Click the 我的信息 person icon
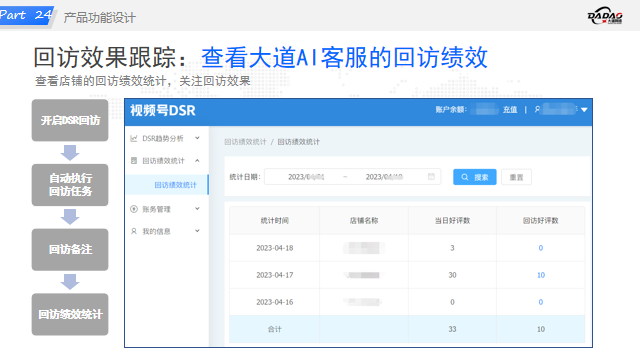The height and width of the screenshot is (360, 640). (133, 231)
